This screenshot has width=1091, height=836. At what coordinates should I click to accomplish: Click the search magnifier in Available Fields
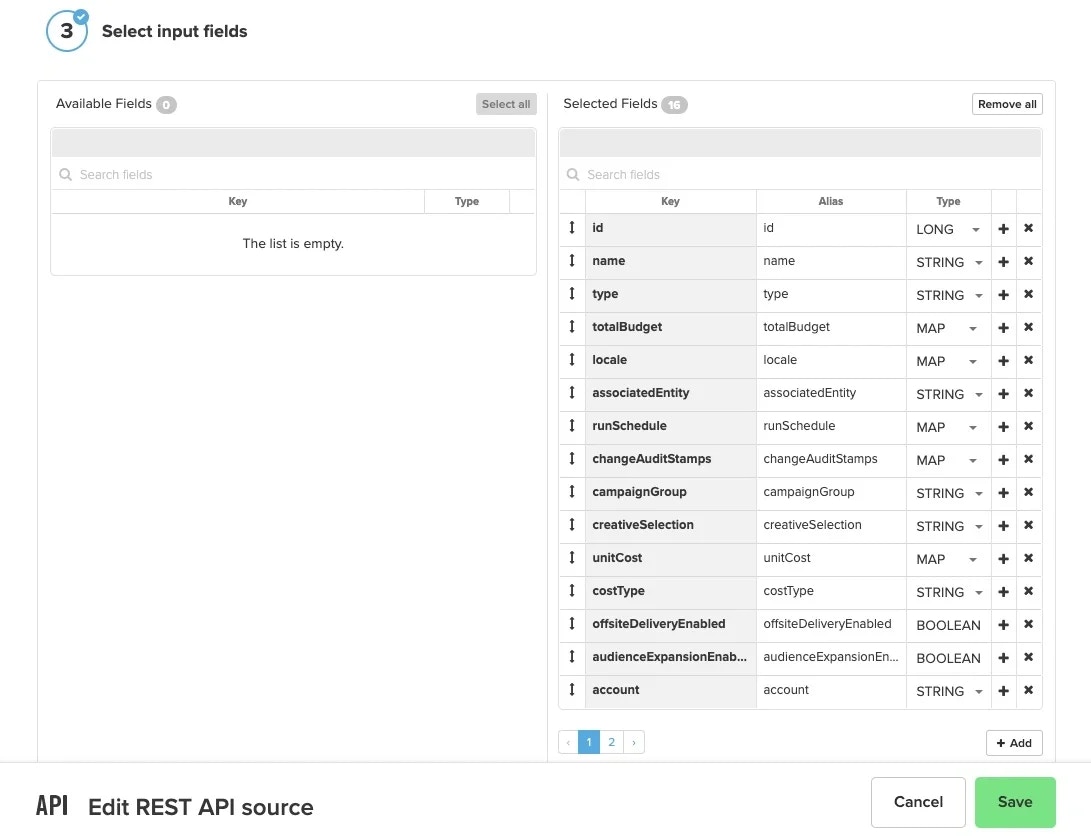click(x=65, y=174)
